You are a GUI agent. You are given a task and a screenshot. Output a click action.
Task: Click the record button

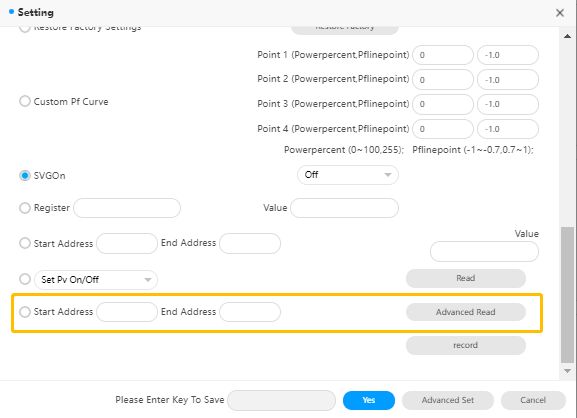(x=466, y=345)
